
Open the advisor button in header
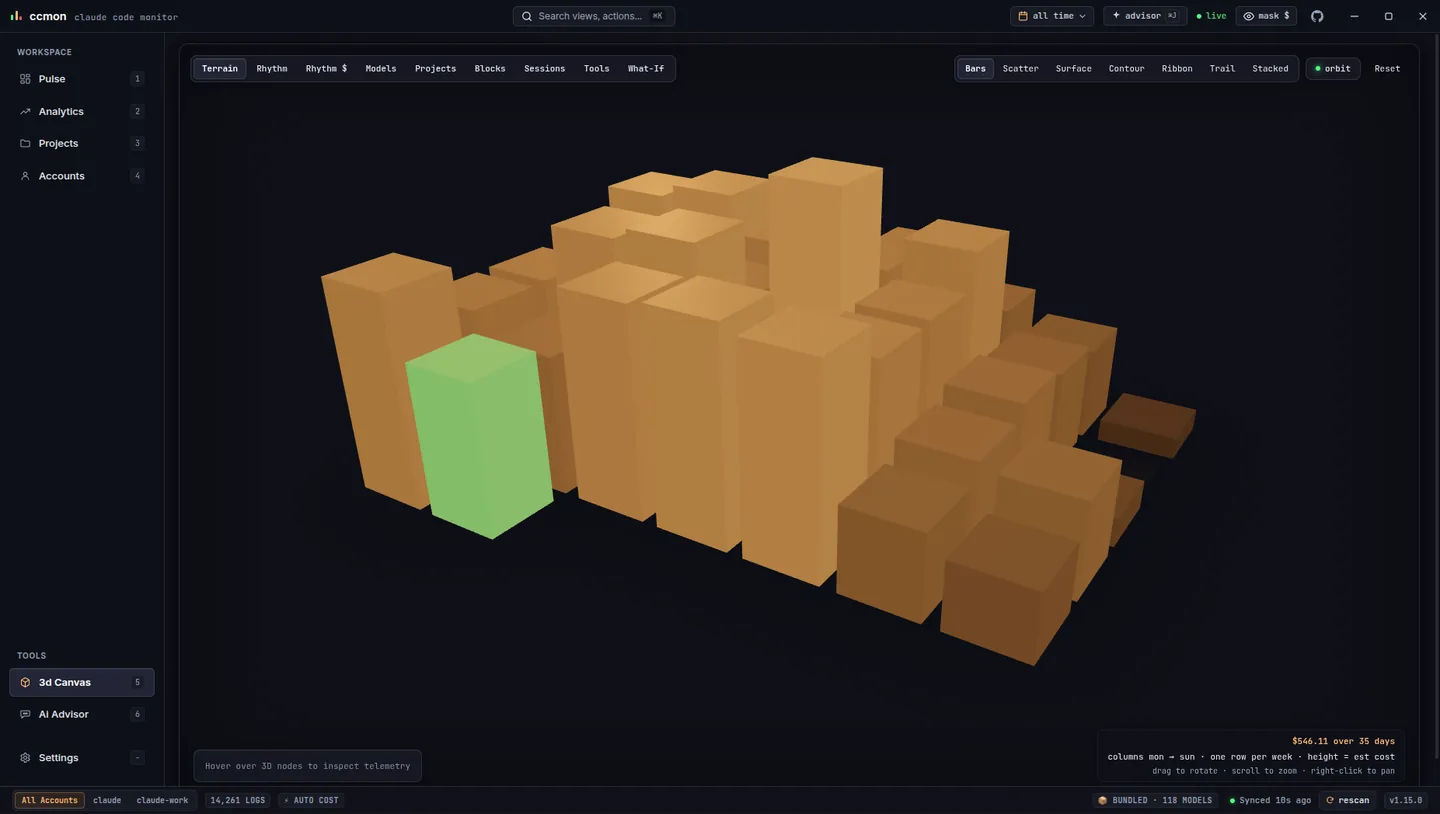1145,16
